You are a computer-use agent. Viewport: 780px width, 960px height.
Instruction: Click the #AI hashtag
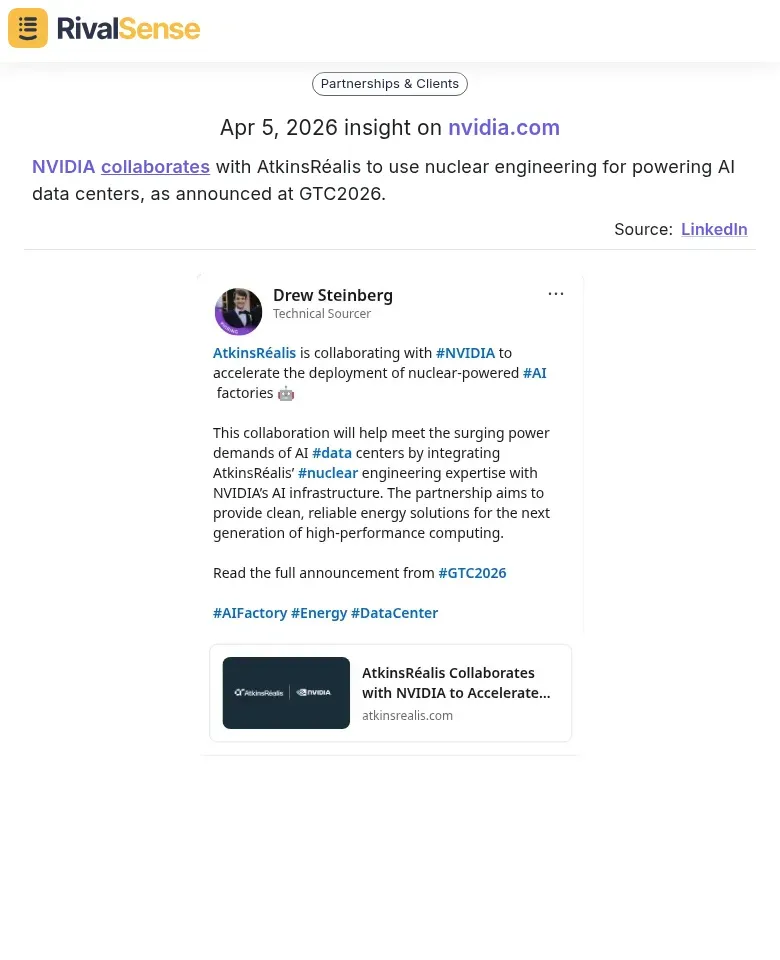pos(535,373)
